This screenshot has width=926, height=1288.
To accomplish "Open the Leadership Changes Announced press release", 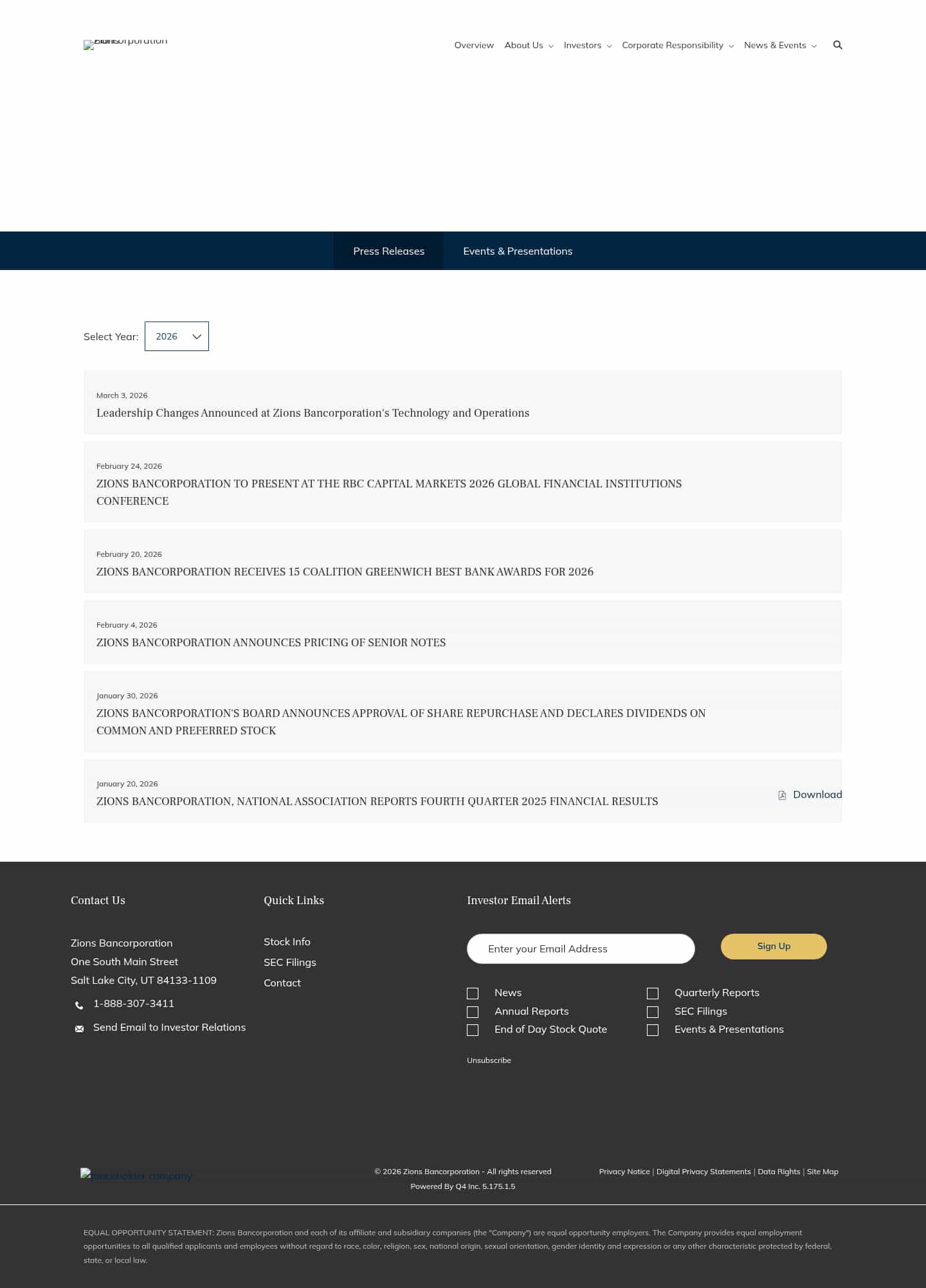I will click(313, 413).
